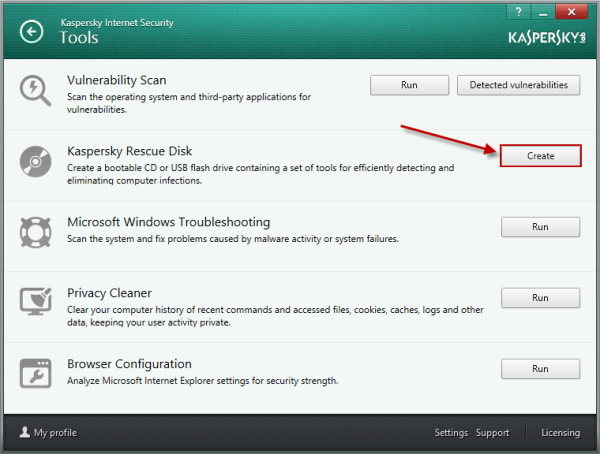Image resolution: width=600 pixels, height=454 pixels.
Task: Click the Windows Troubleshooting lifebuoy icon
Action: click(x=37, y=233)
